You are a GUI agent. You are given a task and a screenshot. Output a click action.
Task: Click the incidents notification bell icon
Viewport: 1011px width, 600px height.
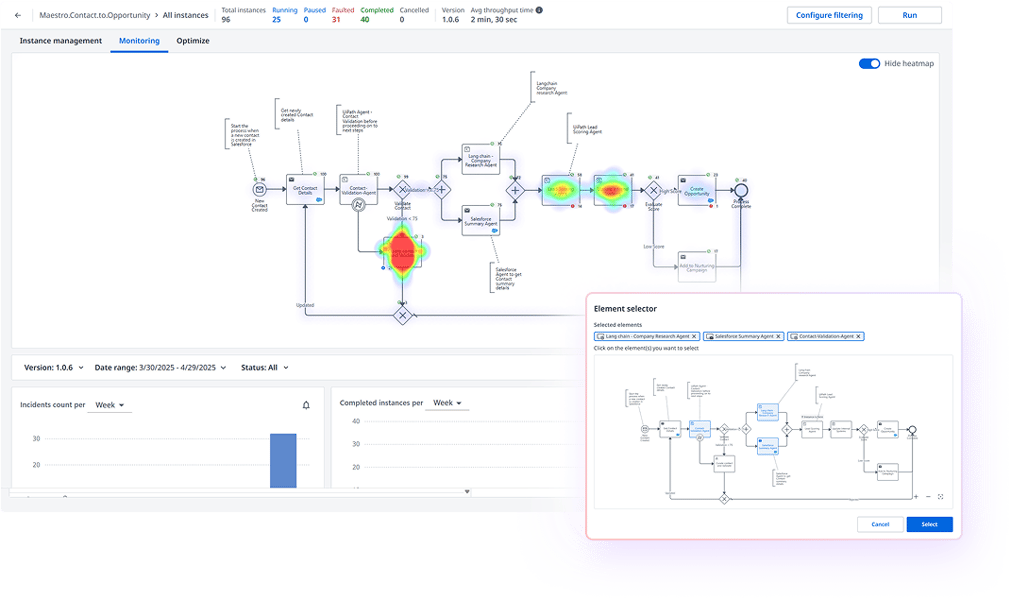tap(306, 405)
